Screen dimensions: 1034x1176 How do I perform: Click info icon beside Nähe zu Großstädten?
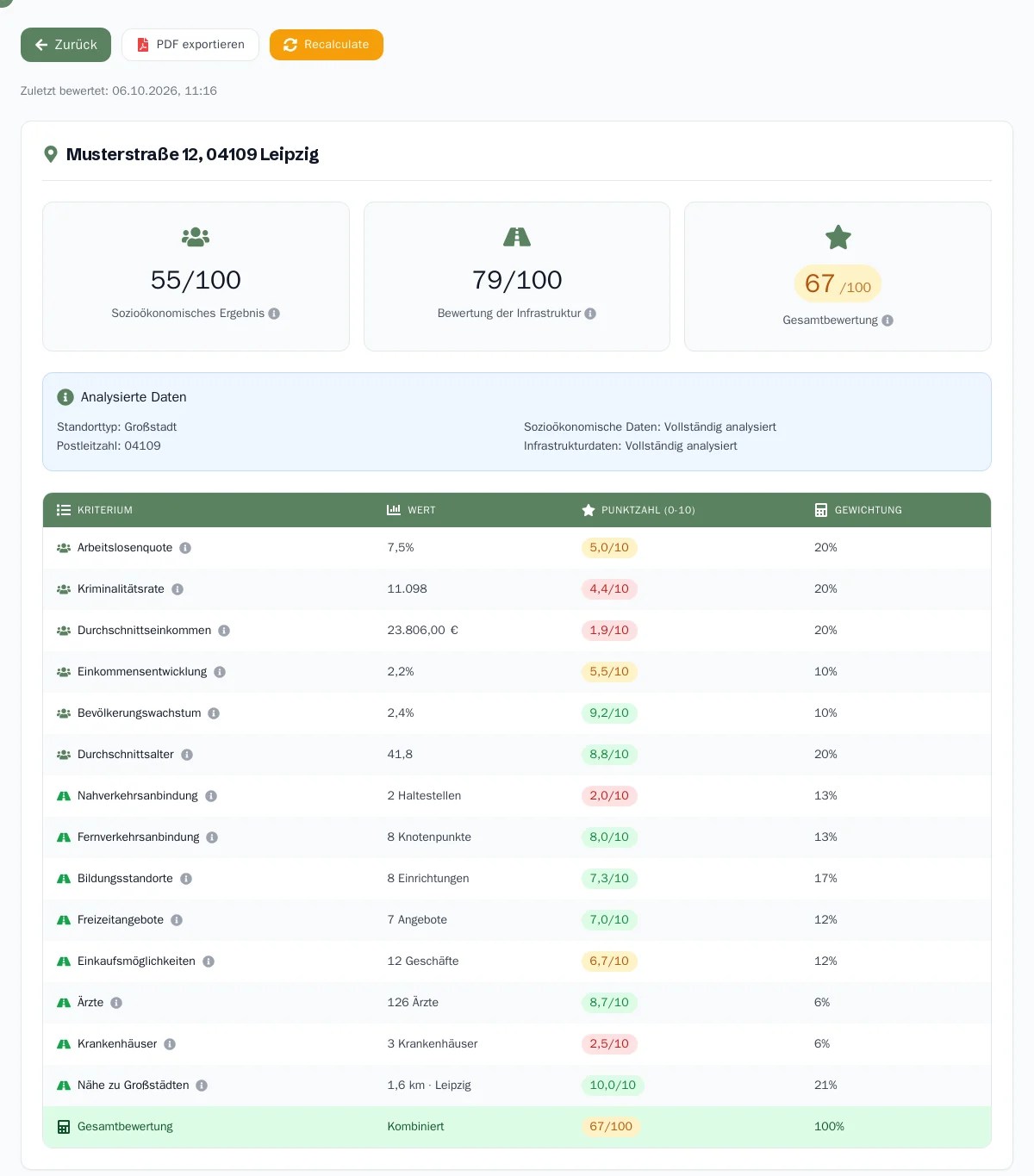202,1086
